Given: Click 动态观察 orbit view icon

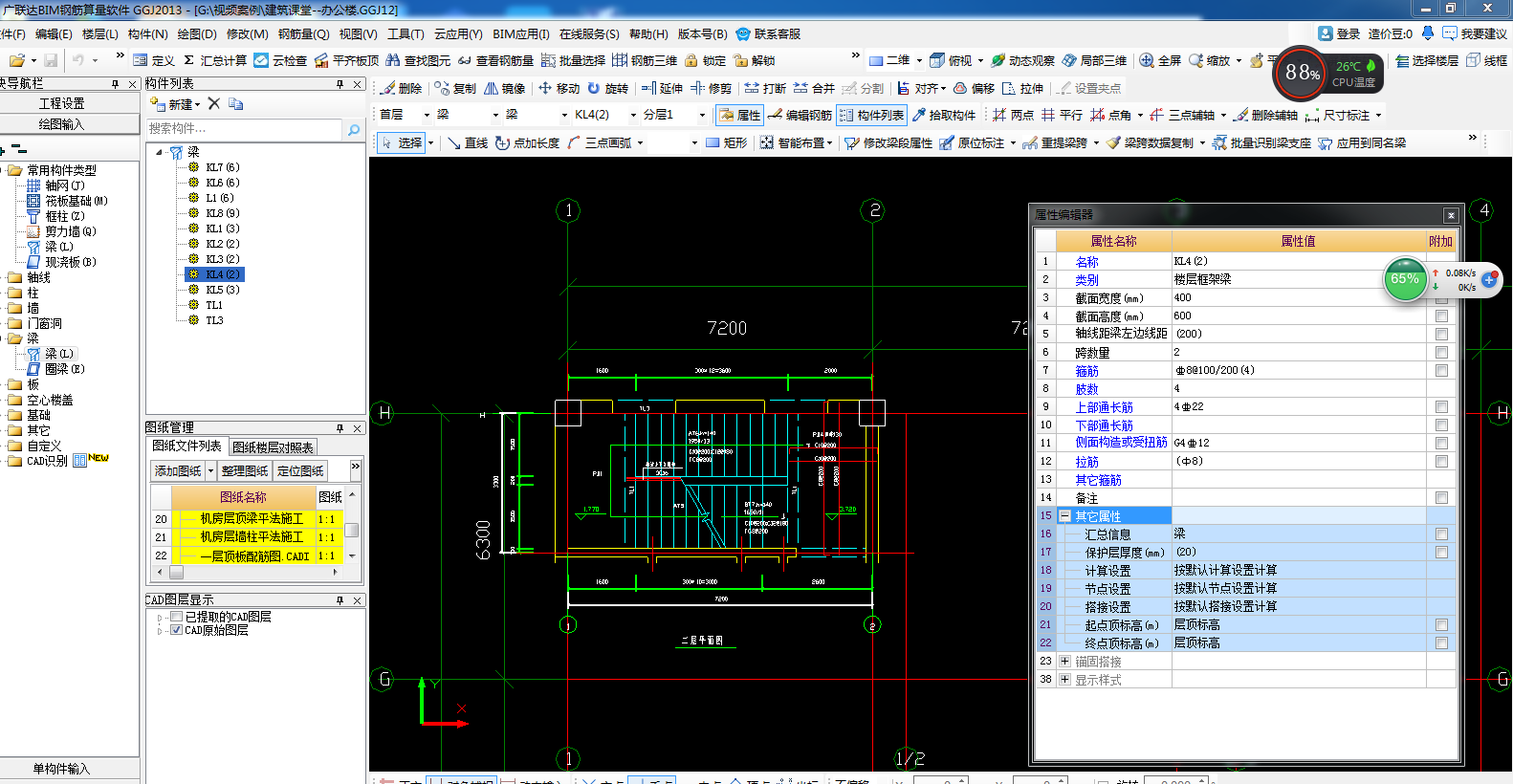Looking at the screenshot, I should click(998, 60).
